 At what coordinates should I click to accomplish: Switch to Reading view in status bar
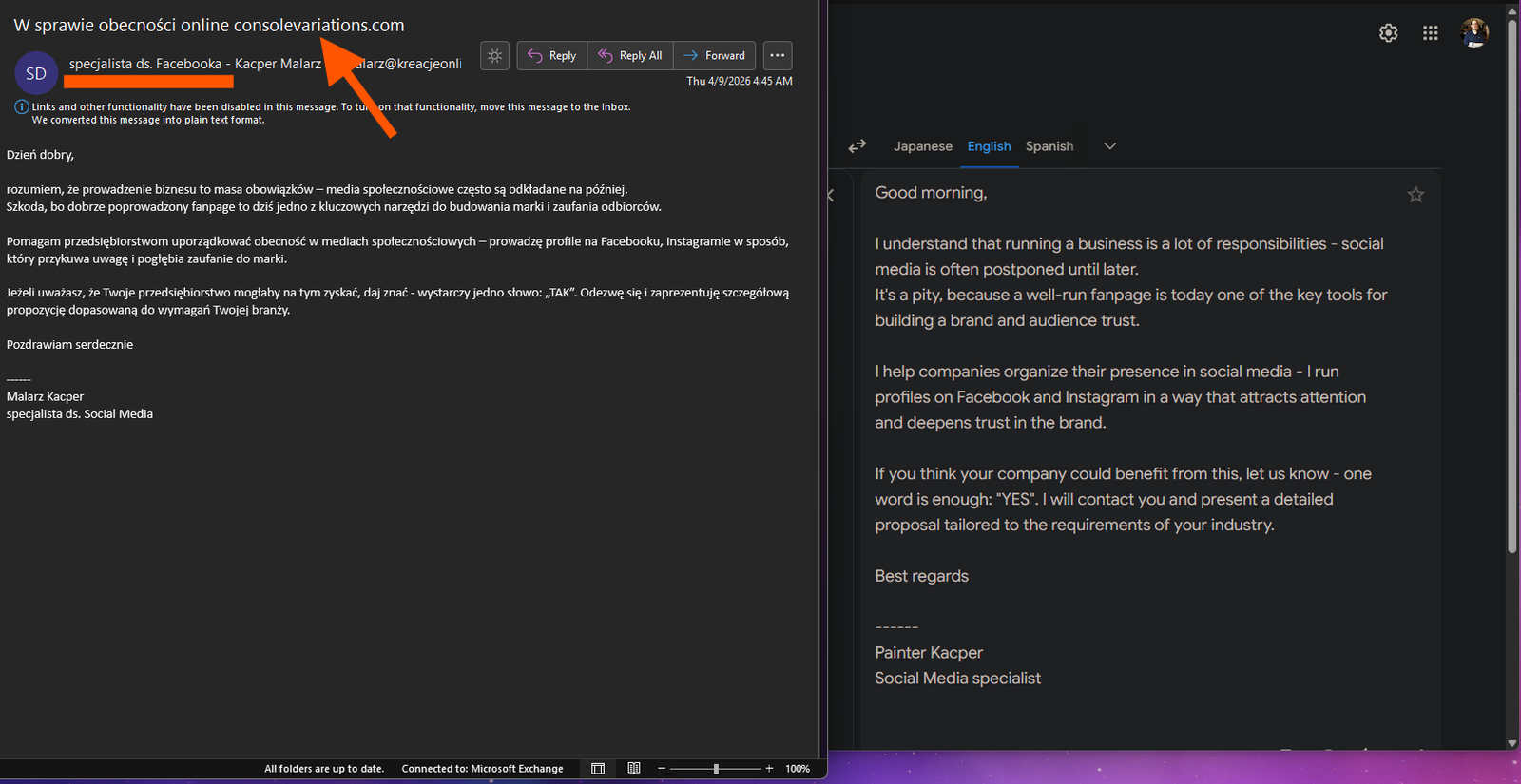click(x=634, y=769)
